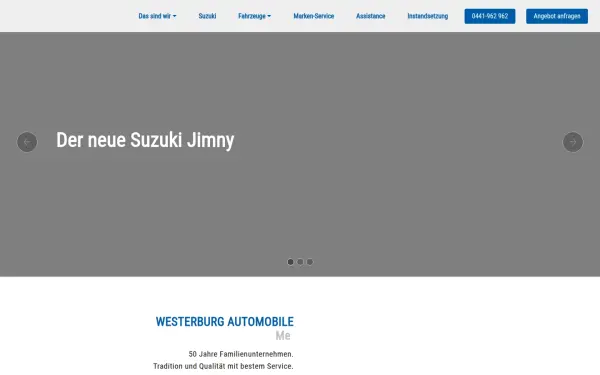Click the Der neue Suzuki Jimny headline
This screenshot has height=375, width=600.
145,140
